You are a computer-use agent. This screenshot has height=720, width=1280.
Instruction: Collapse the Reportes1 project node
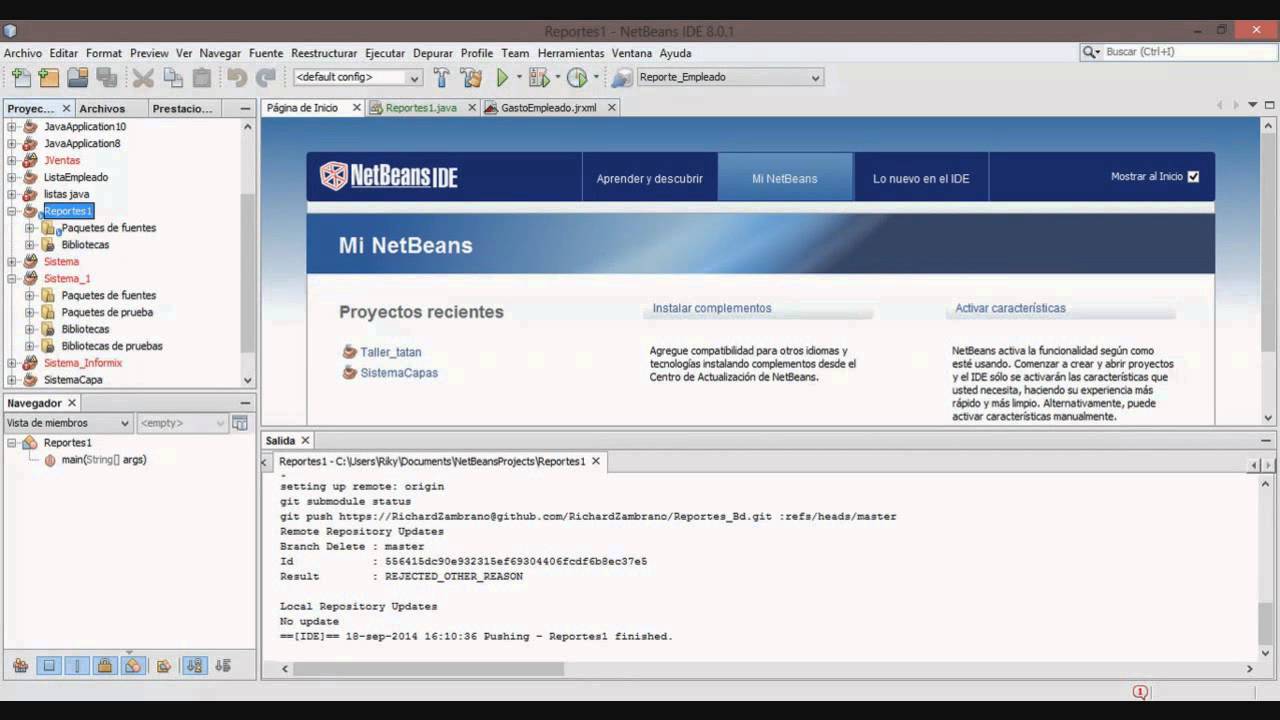coord(12,211)
